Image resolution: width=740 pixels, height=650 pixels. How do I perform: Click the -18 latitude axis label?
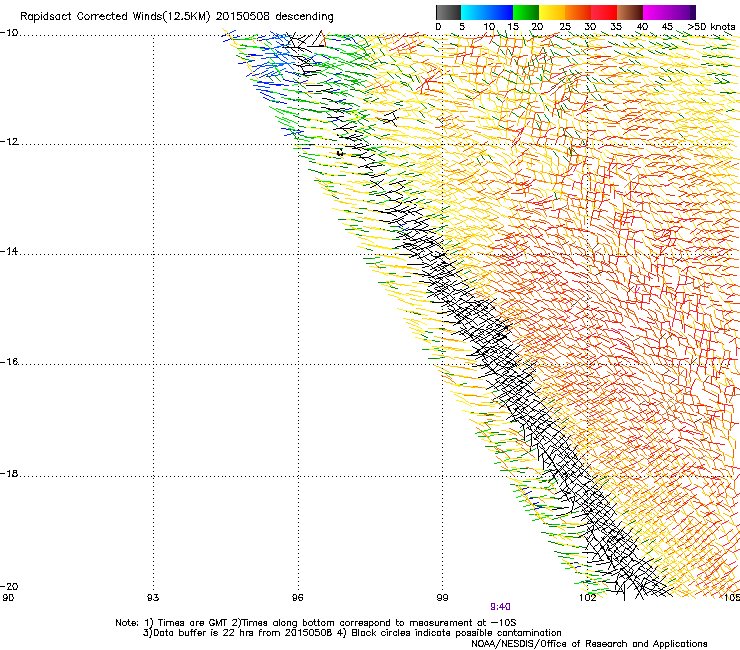click(9, 473)
